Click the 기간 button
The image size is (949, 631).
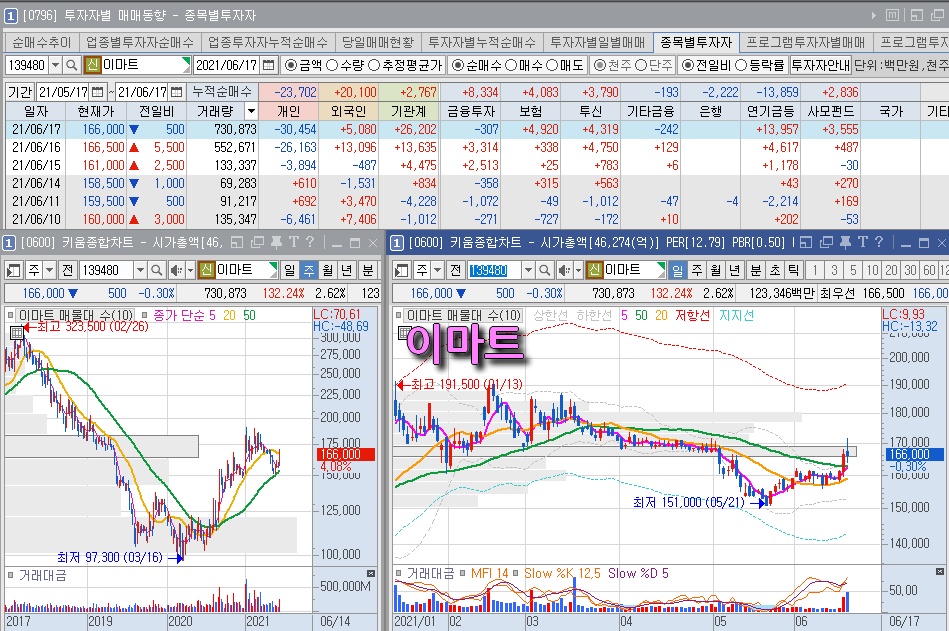coord(20,92)
